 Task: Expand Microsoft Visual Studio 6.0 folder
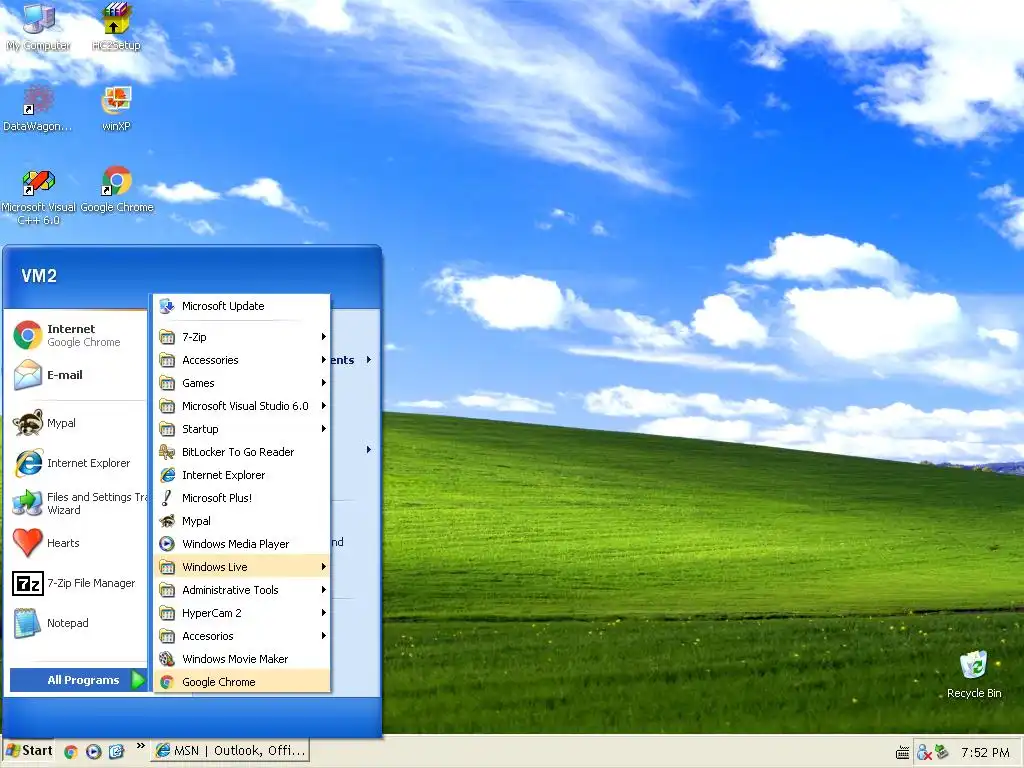[242, 406]
